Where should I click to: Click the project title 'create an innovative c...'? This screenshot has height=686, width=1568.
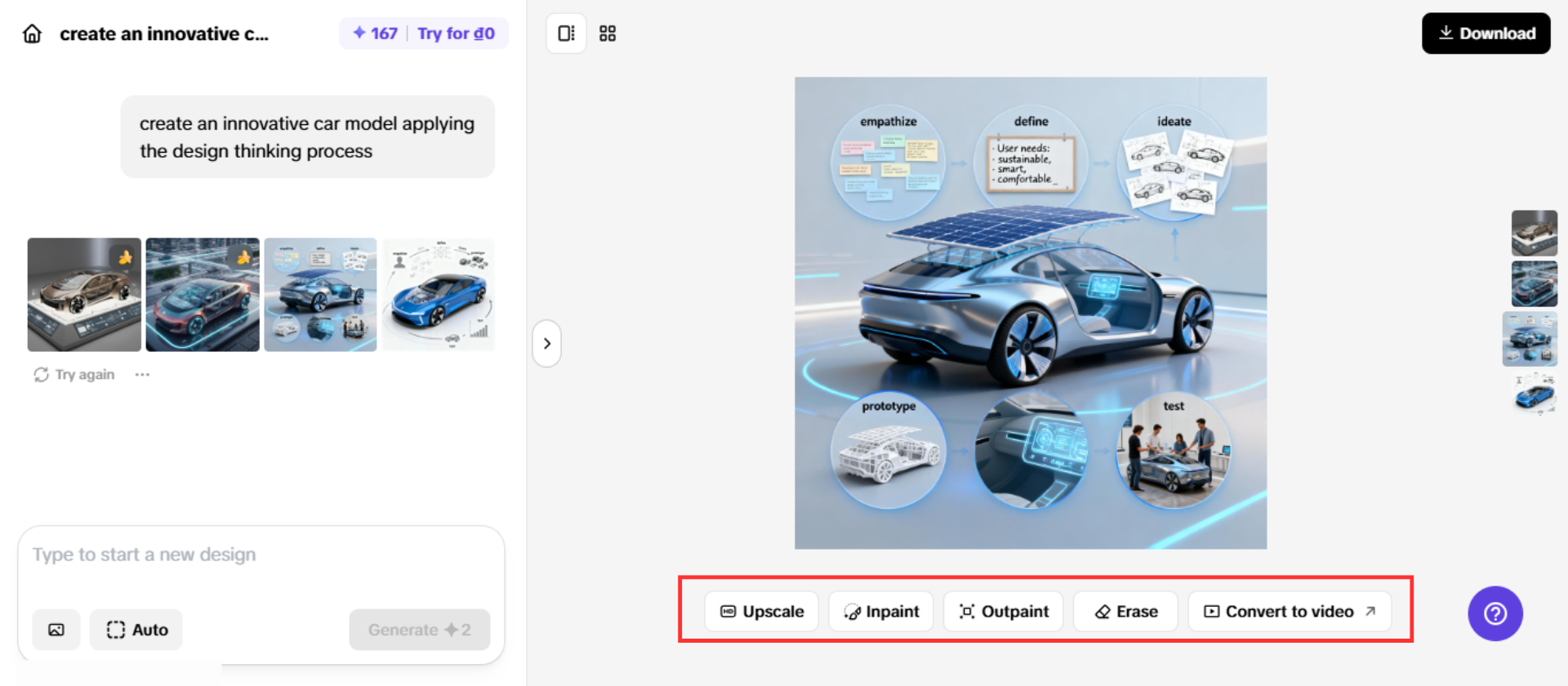click(x=164, y=33)
